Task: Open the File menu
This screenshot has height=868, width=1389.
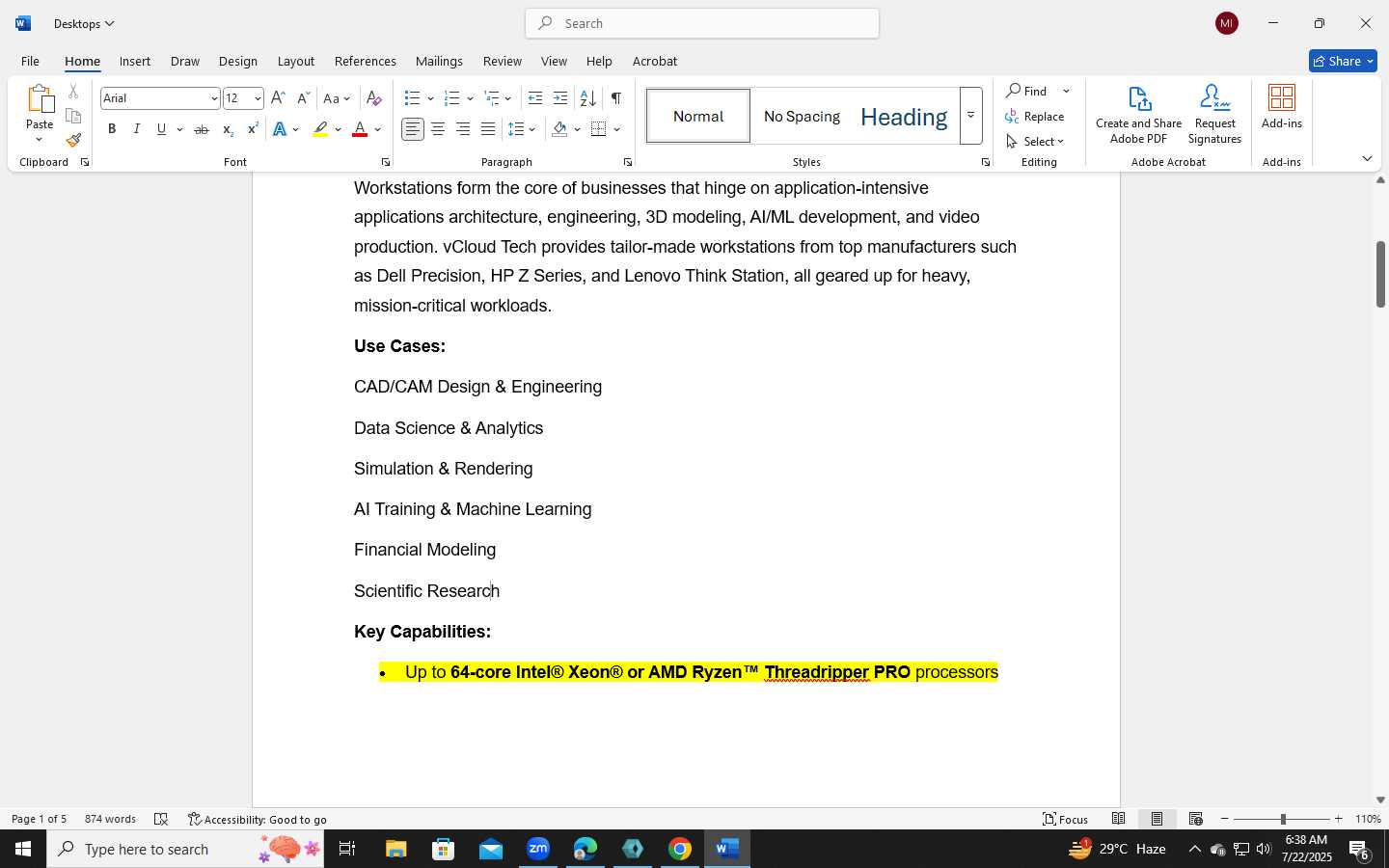Action: point(30,61)
